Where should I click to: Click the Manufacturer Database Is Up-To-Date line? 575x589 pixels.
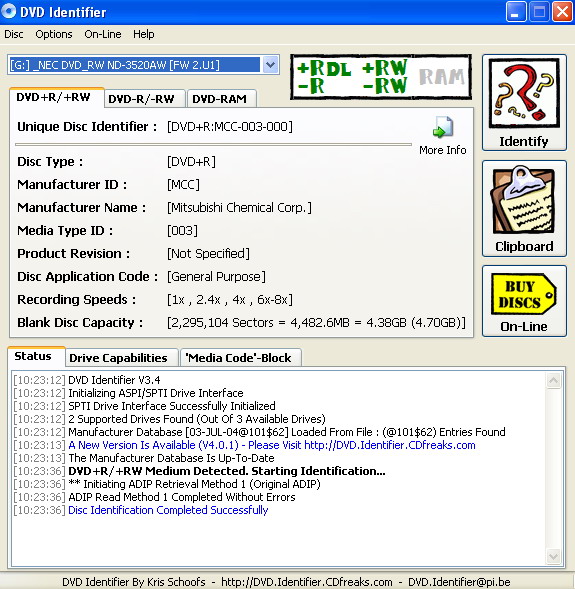(171, 458)
